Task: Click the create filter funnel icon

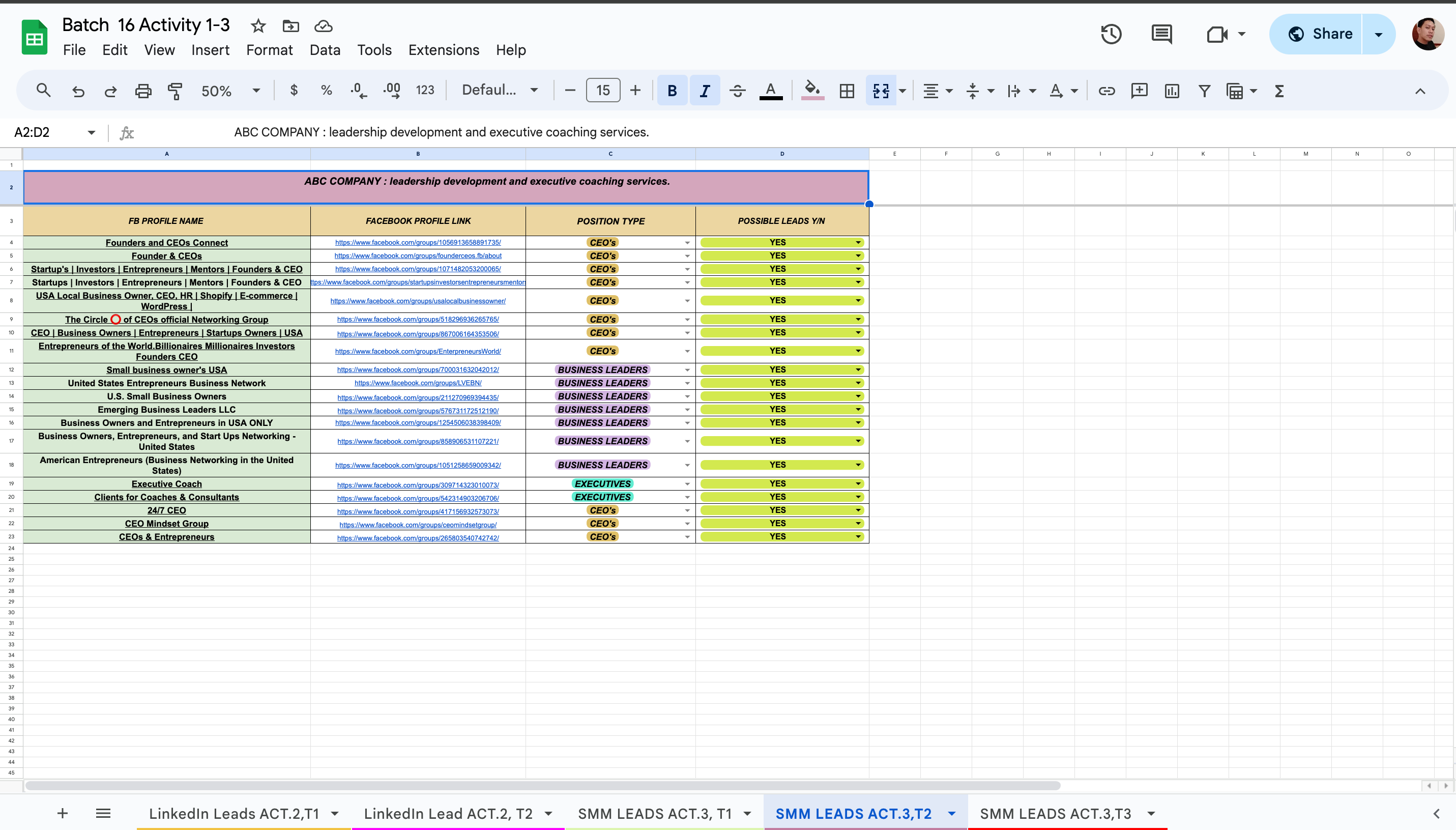Action: point(1204,91)
